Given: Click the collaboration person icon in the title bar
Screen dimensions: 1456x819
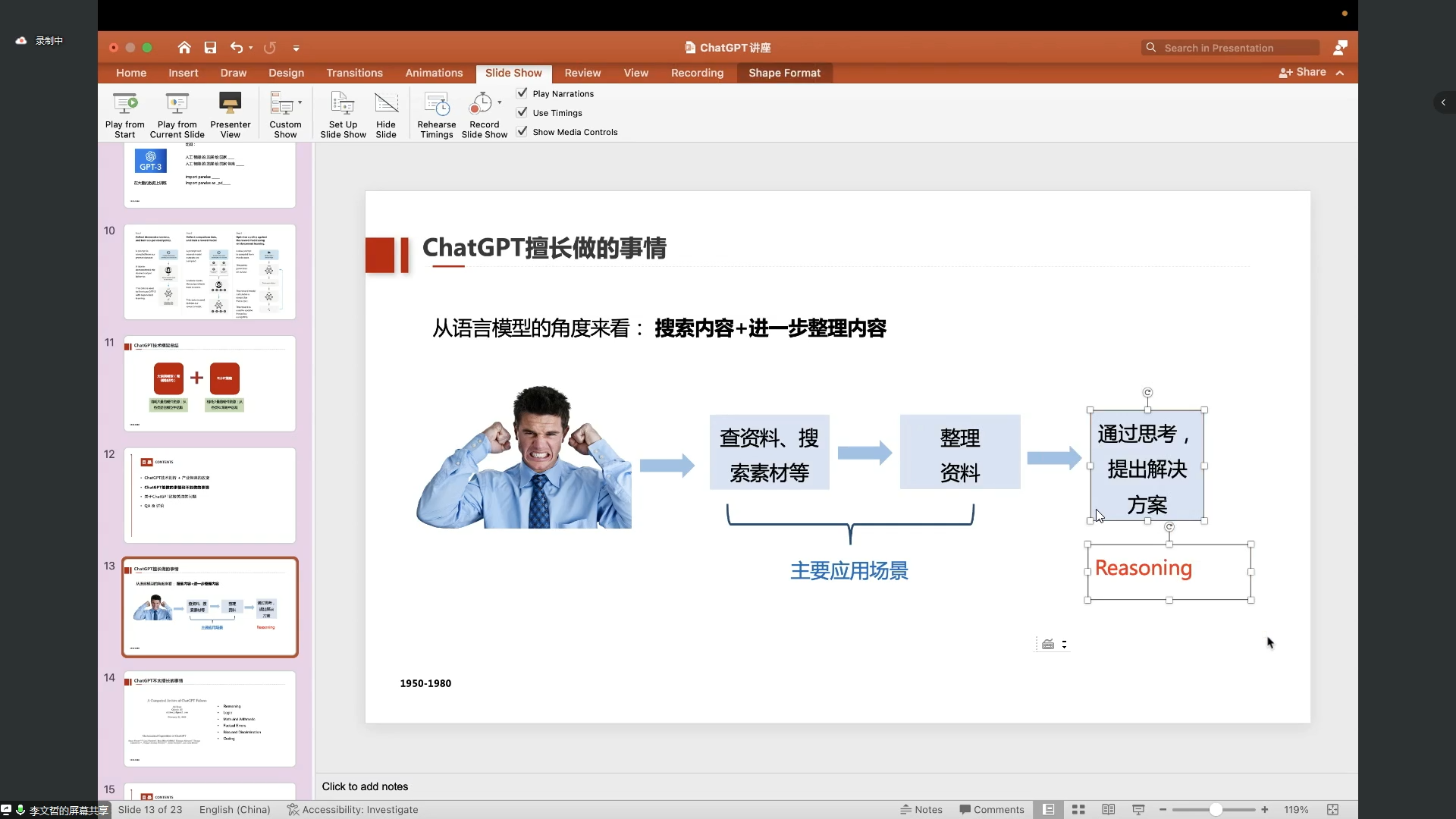Looking at the screenshot, I should click(1341, 48).
